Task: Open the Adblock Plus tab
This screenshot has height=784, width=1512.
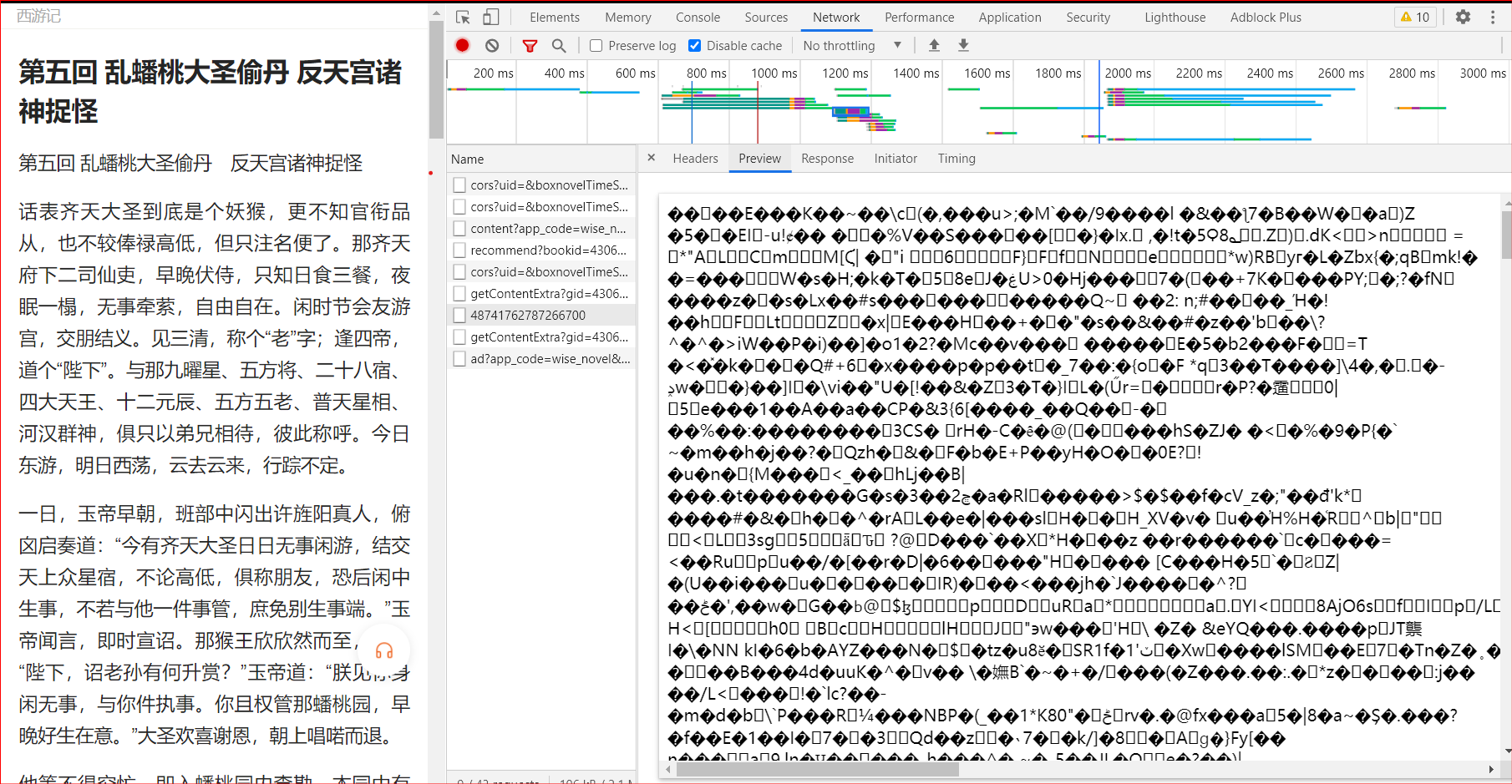Action: point(1266,17)
